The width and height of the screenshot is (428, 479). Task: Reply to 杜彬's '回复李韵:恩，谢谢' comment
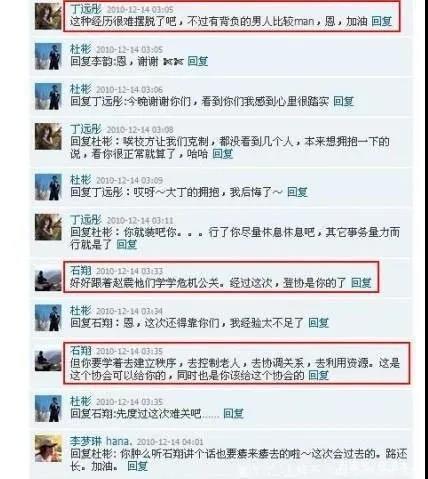click(x=198, y=61)
